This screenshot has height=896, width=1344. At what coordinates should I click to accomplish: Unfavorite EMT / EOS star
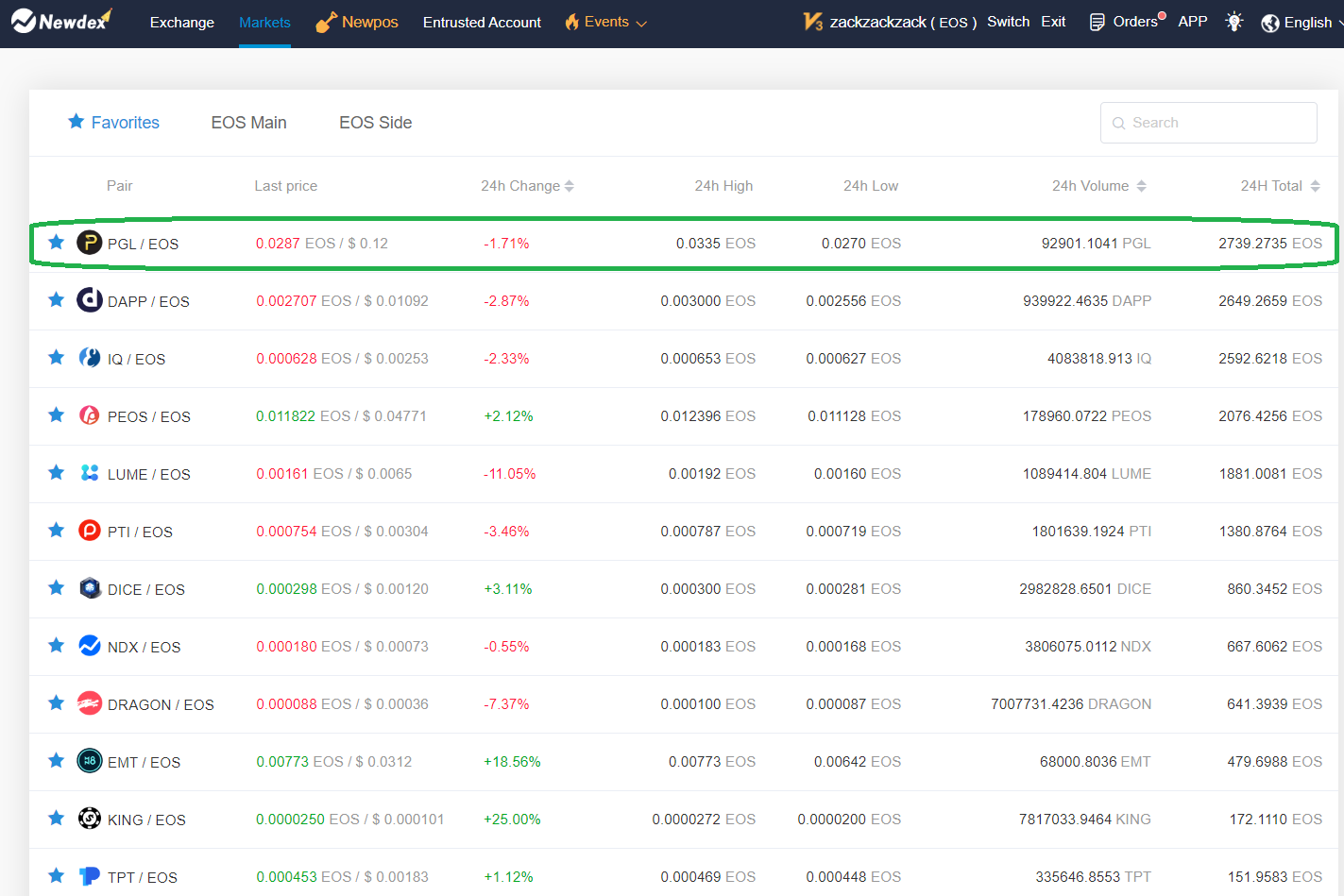pyautogui.click(x=57, y=760)
